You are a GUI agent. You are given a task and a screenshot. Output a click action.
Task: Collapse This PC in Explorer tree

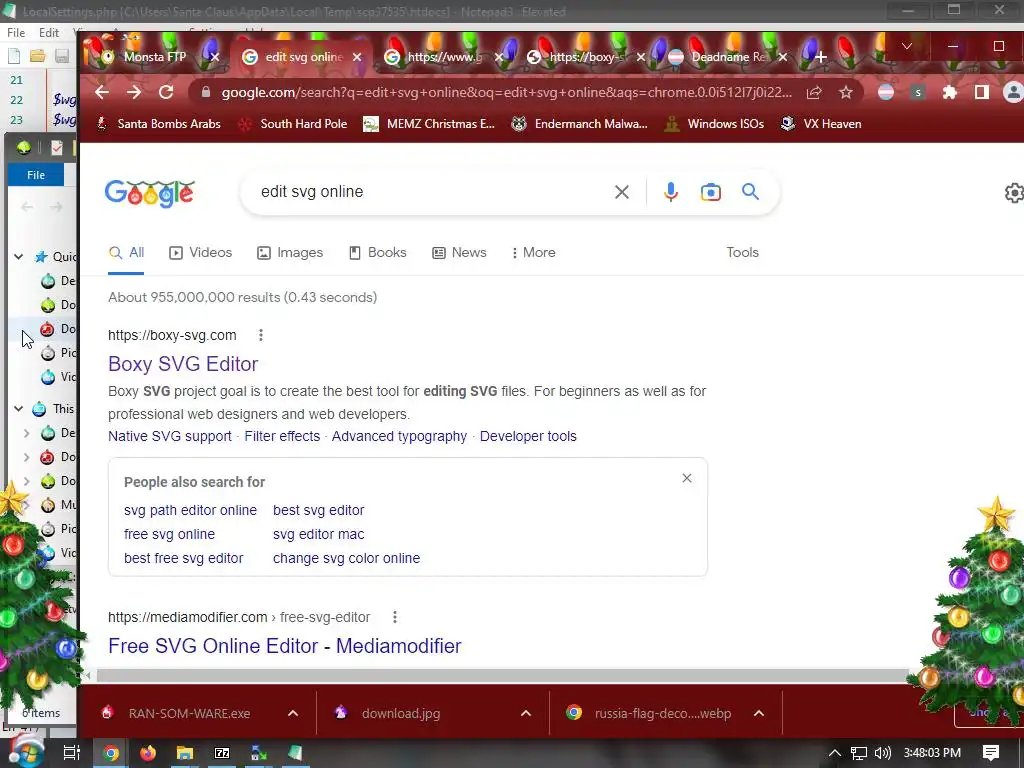[x=19, y=409]
